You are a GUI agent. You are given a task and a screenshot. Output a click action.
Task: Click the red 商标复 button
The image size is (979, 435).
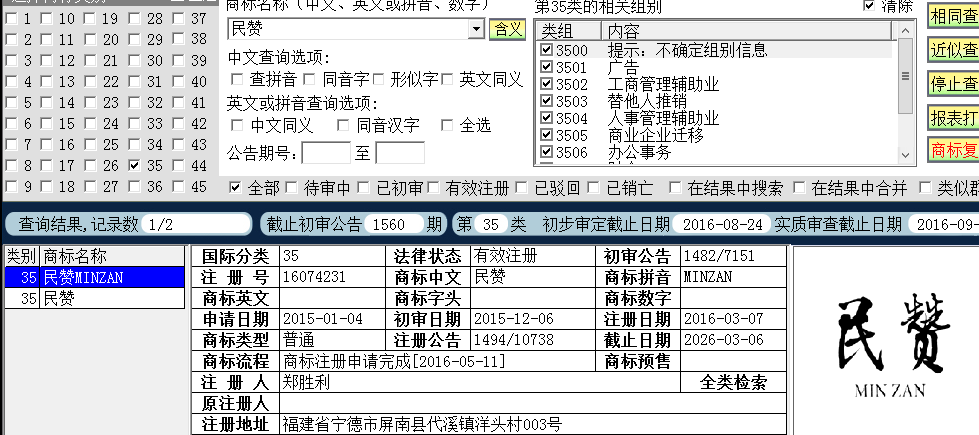pos(953,150)
